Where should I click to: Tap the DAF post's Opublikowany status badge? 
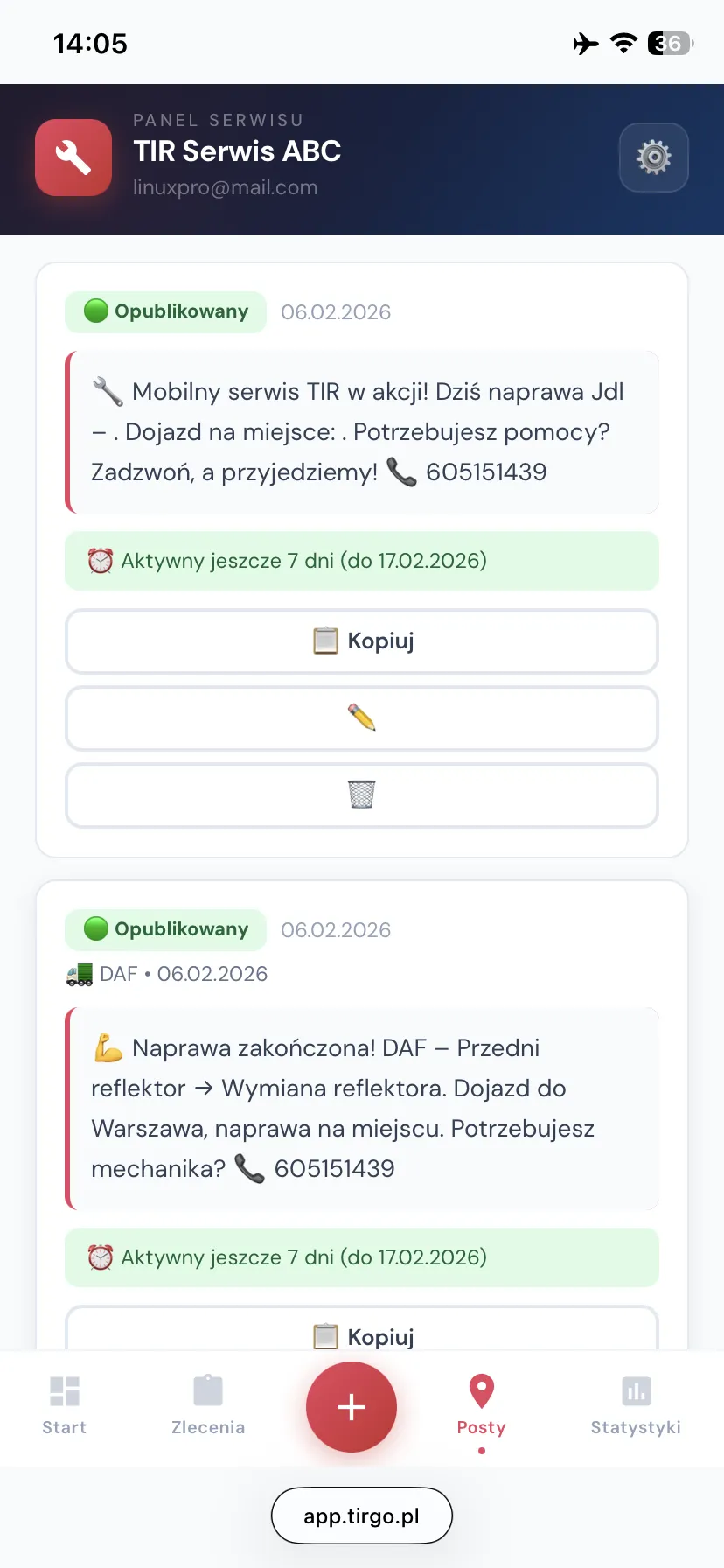[166, 929]
